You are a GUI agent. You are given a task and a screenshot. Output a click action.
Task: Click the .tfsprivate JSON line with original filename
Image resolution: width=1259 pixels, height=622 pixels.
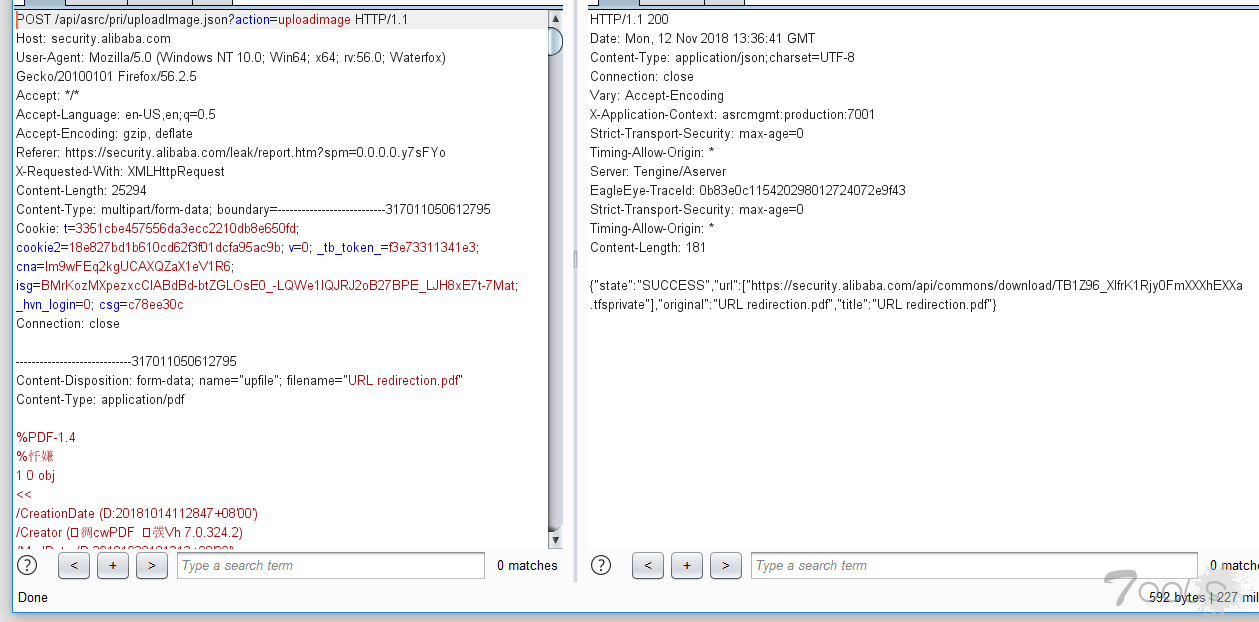[x=793, y=305]
